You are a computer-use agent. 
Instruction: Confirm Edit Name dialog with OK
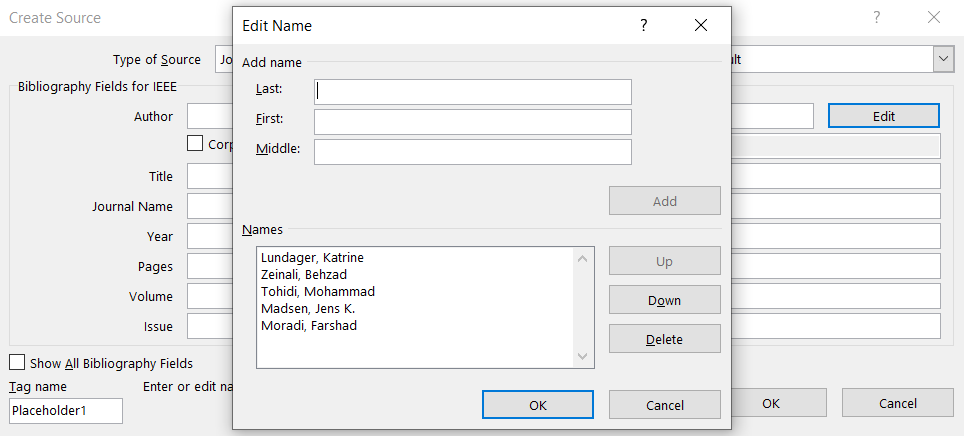click(537, 405)
